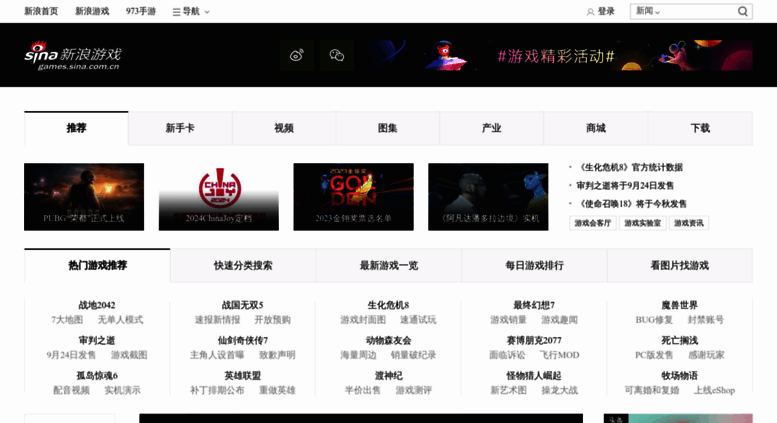The width and height of the screenshot is (777, 423).
Task: Open the 渡神纪 game link
Action: point(388,375)
